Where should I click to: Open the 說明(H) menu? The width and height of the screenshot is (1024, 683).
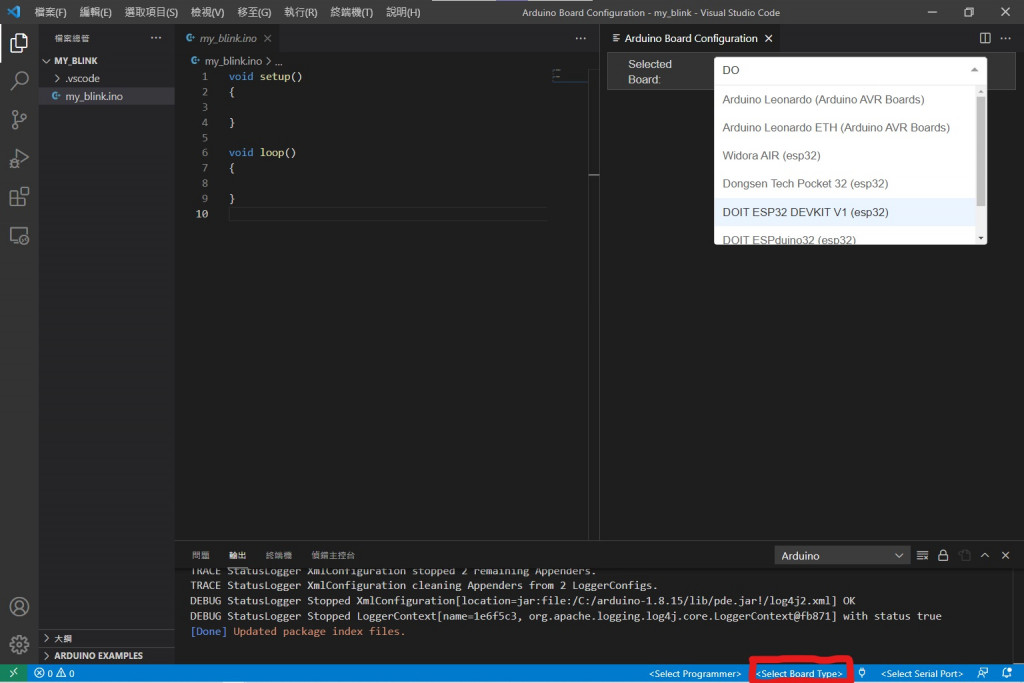(403, 12)
